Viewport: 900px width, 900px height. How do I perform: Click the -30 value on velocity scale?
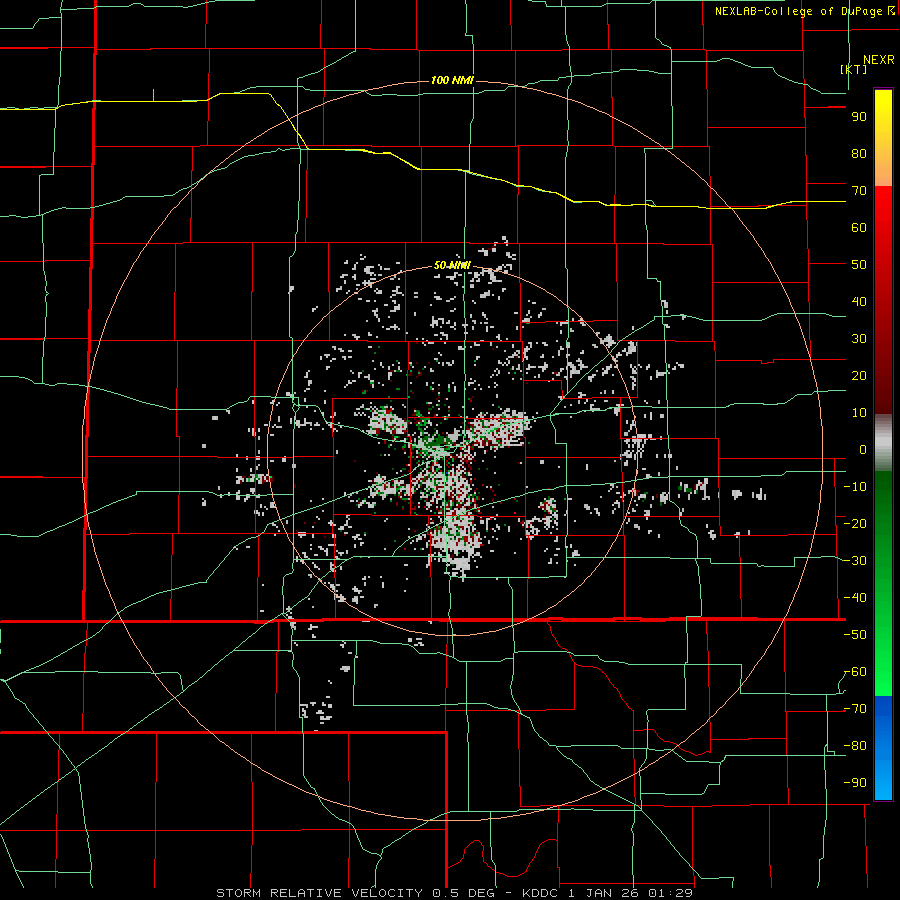click(855, 561)
